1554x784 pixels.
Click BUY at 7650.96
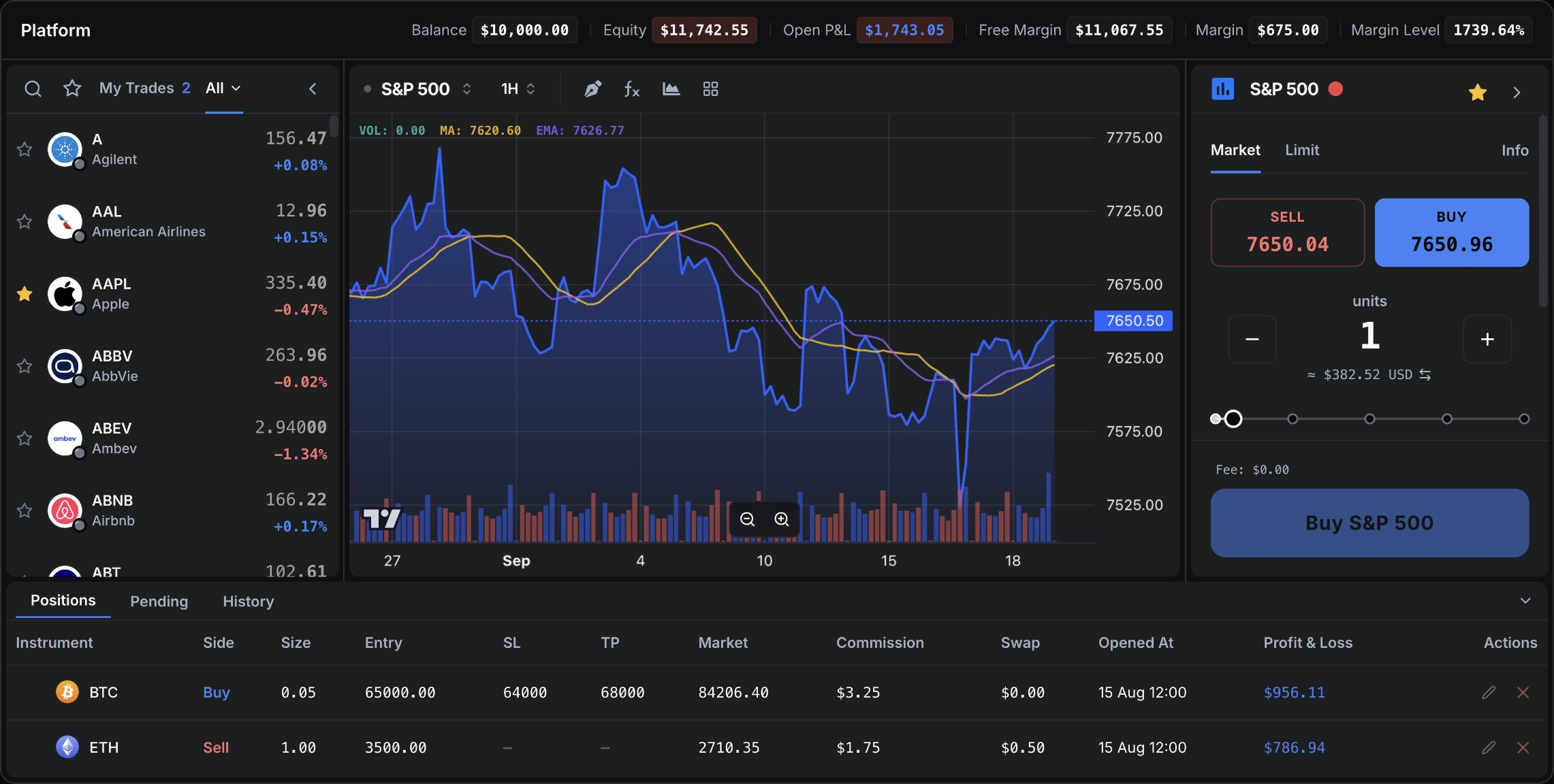tap(1451, 232)
